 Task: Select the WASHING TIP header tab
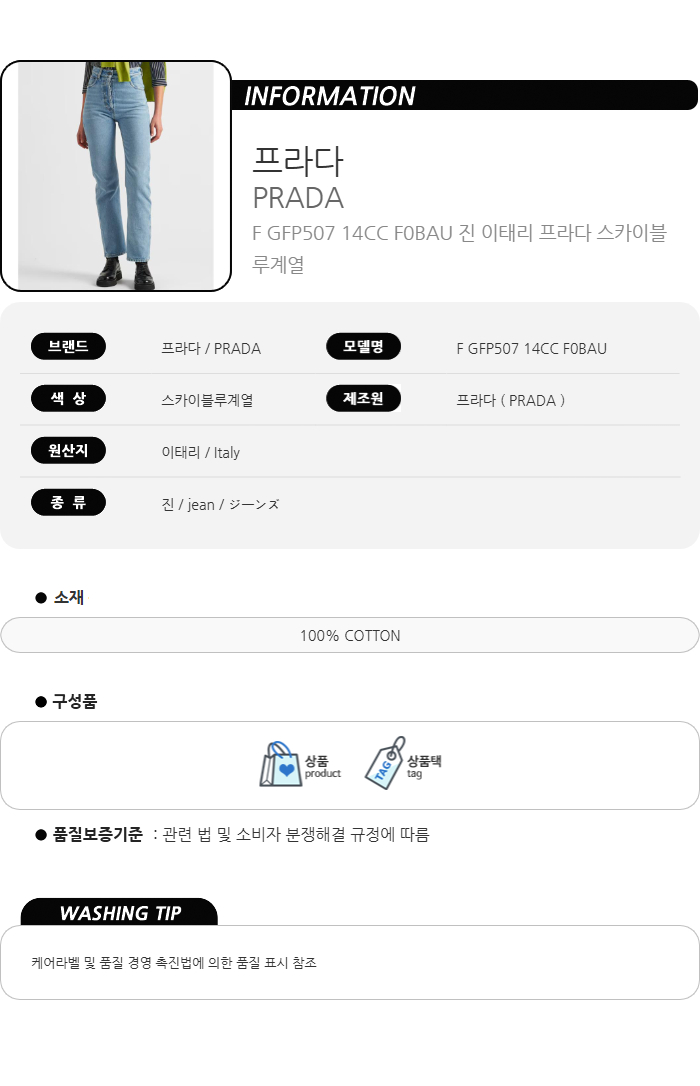[119, 913]
